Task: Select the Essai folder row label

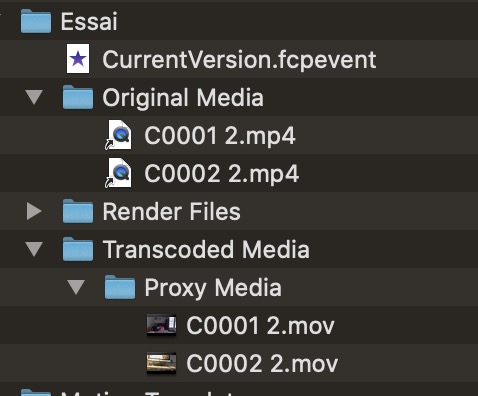Action: click(x=89, y=22)
